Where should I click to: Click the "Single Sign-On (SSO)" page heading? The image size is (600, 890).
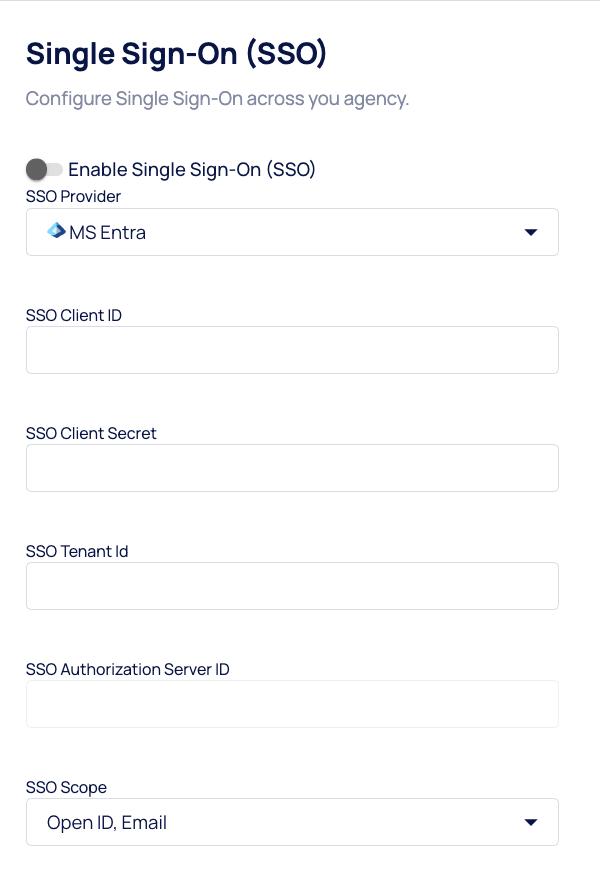(176, 54)
